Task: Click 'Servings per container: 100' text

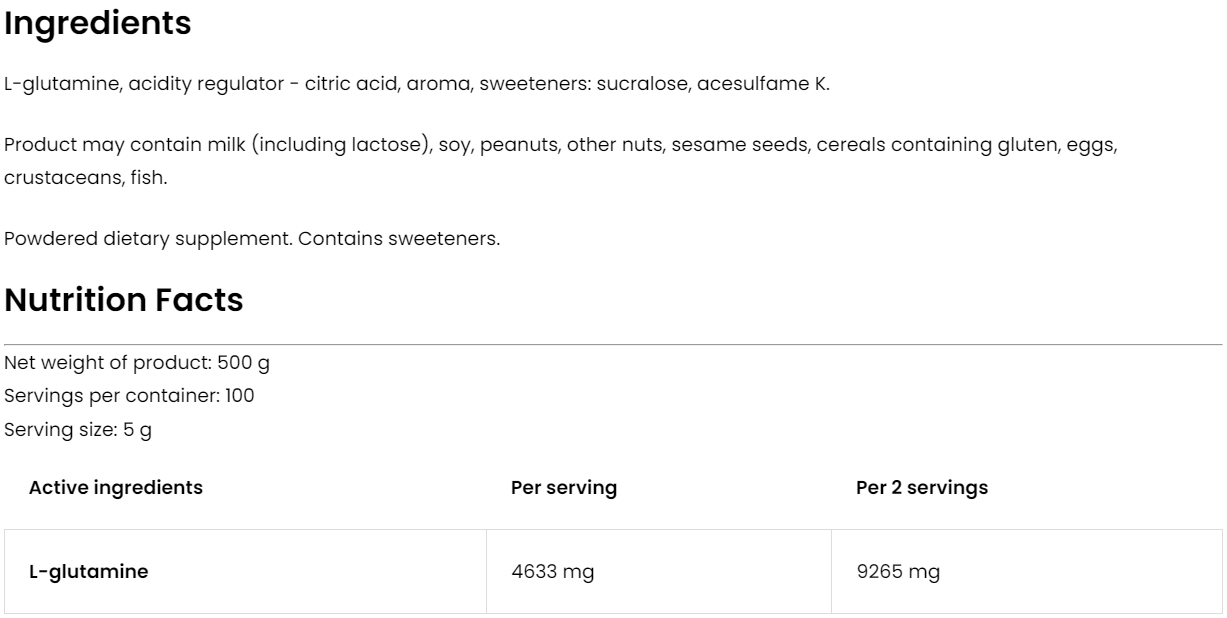Action: pyautogui.click(x=129, y=396)
